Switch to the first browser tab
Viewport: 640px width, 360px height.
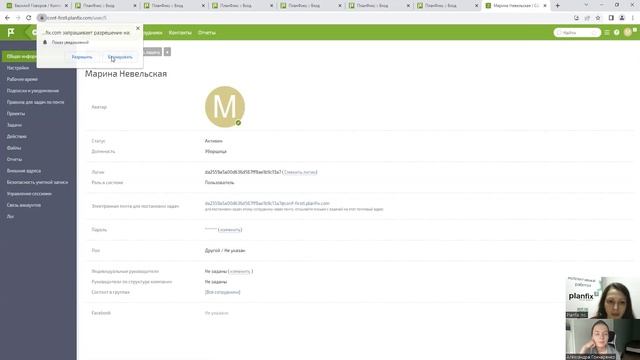36,6
